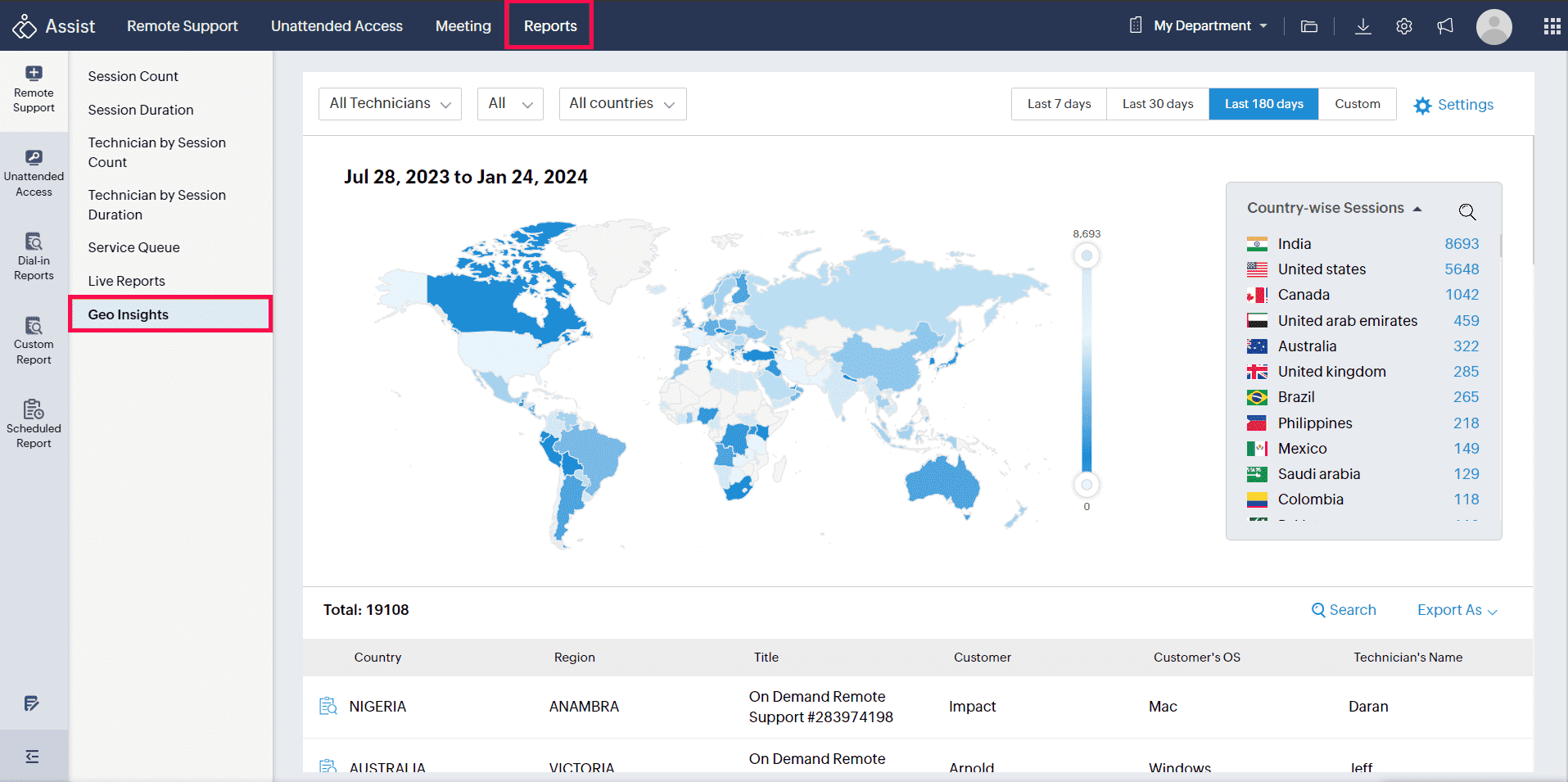Select the Last 7 days filter

pos(1058,103)
